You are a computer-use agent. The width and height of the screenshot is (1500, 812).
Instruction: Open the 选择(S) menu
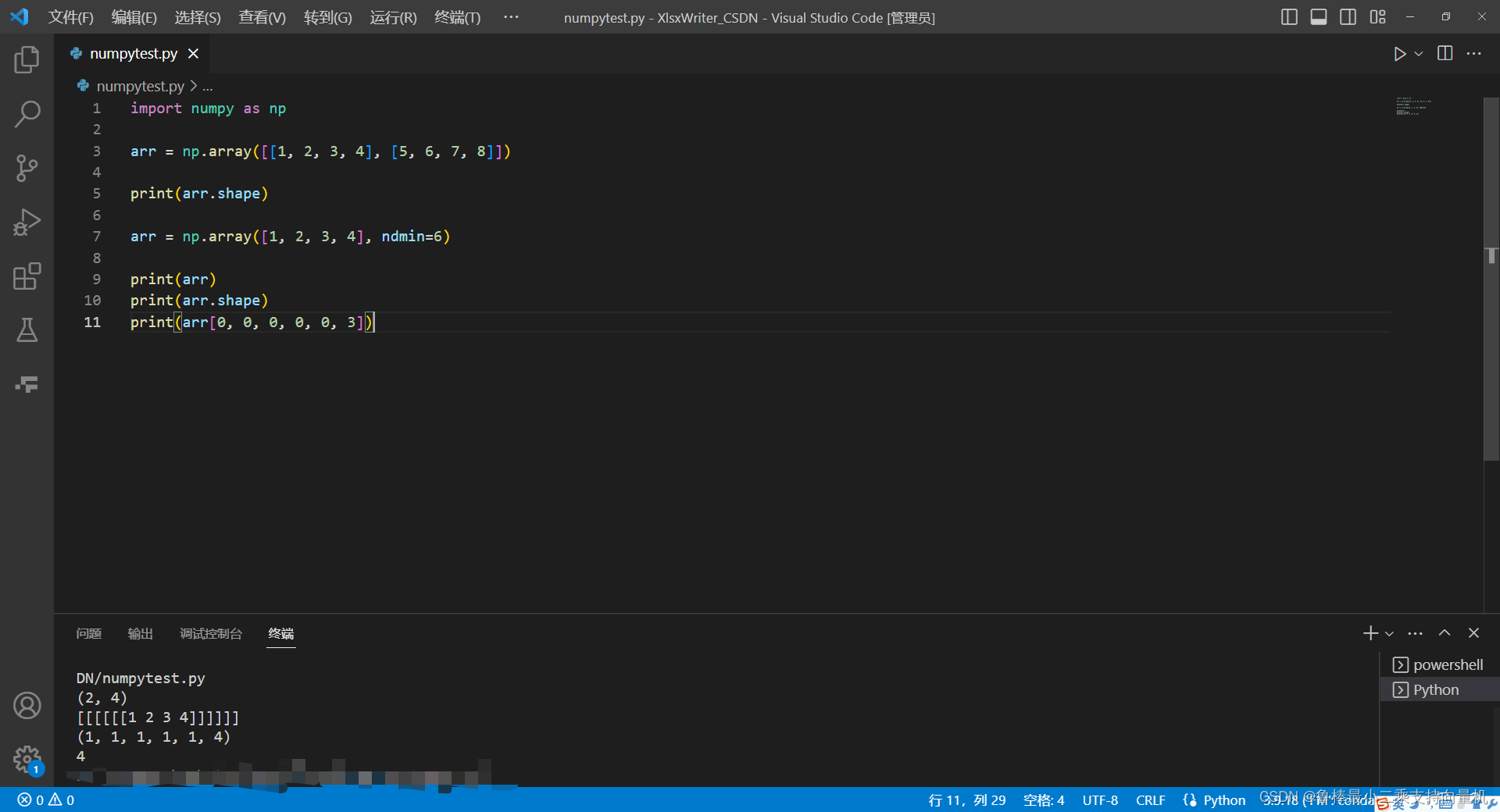198,17
